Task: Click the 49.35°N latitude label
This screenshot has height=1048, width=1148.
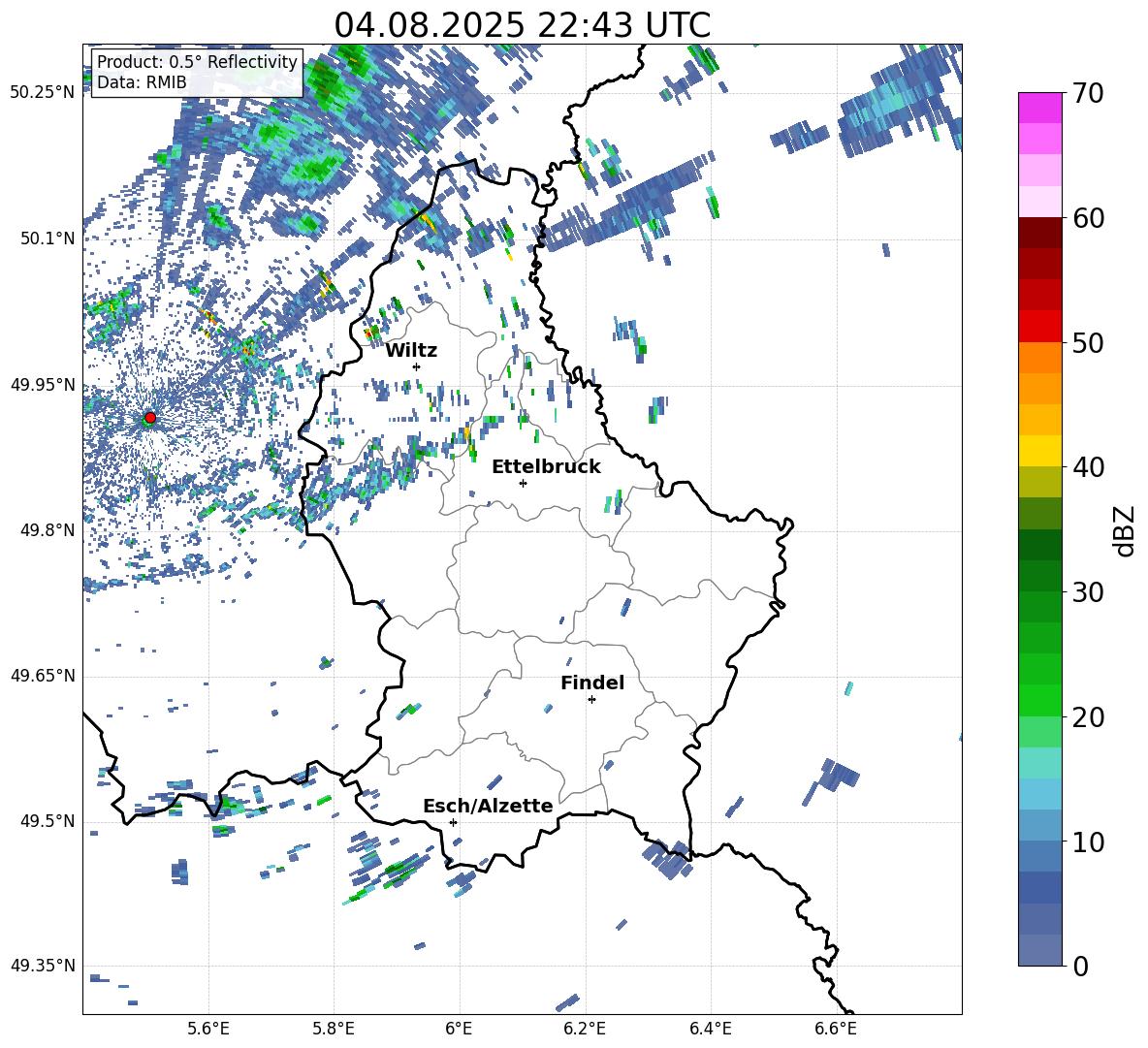Action: tap(43, 966)
